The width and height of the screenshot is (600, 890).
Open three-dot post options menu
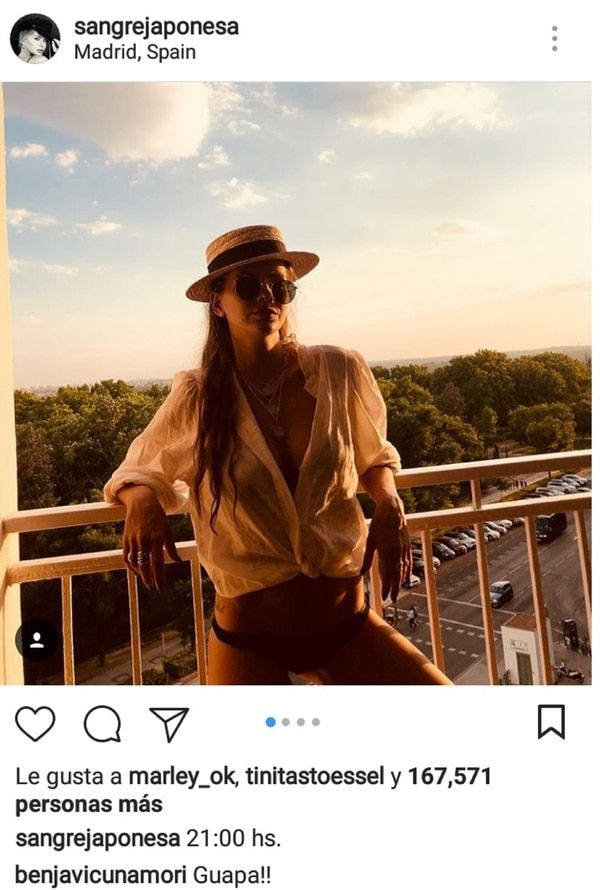(554, 39)
